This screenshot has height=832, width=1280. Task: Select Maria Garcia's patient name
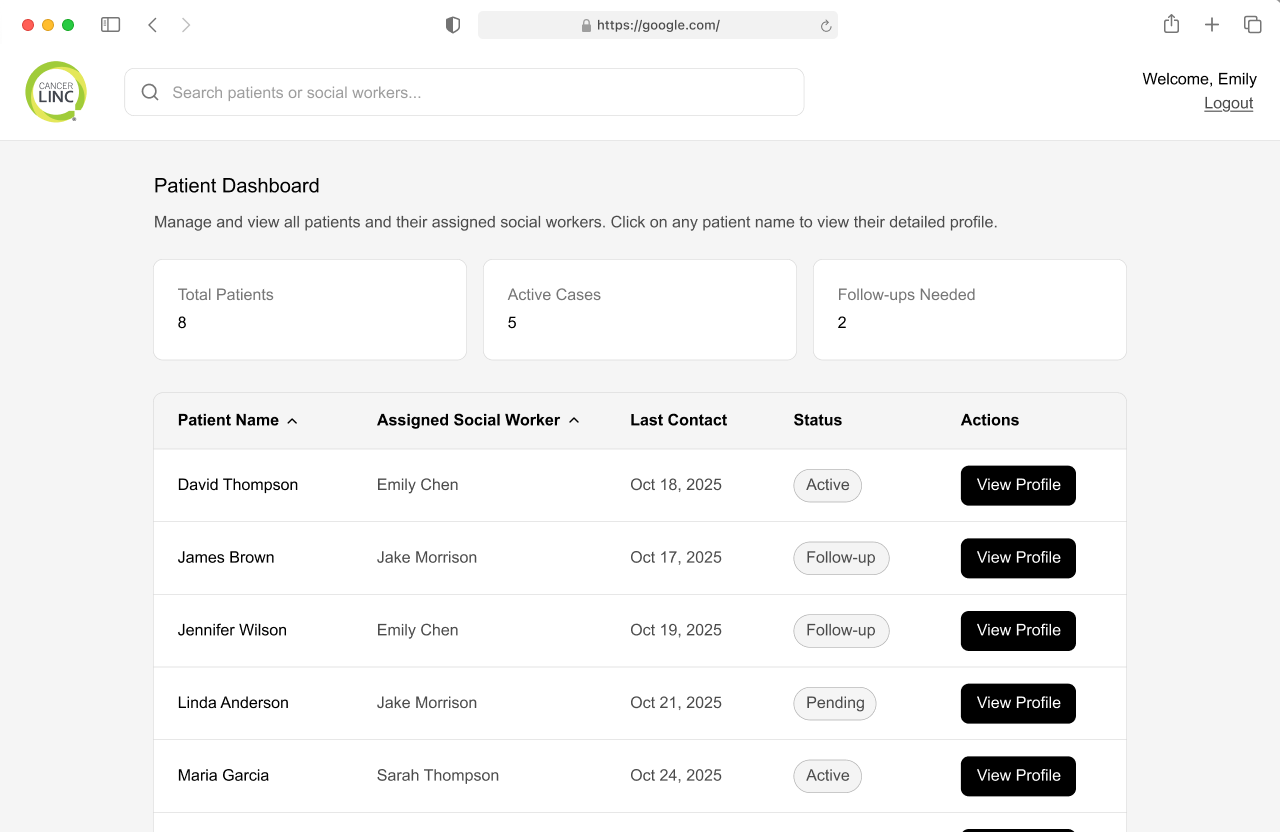[223, 775]
